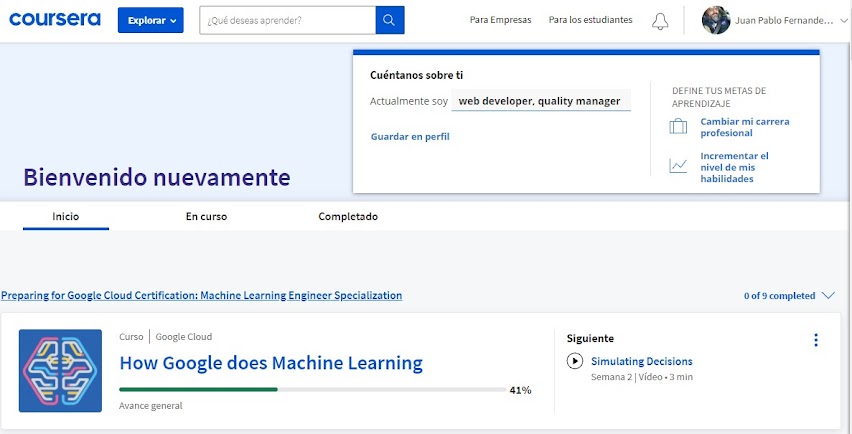The image size is (852, 434).
Task: Open the Para Empresas link
Action: (x=500, y=20)
